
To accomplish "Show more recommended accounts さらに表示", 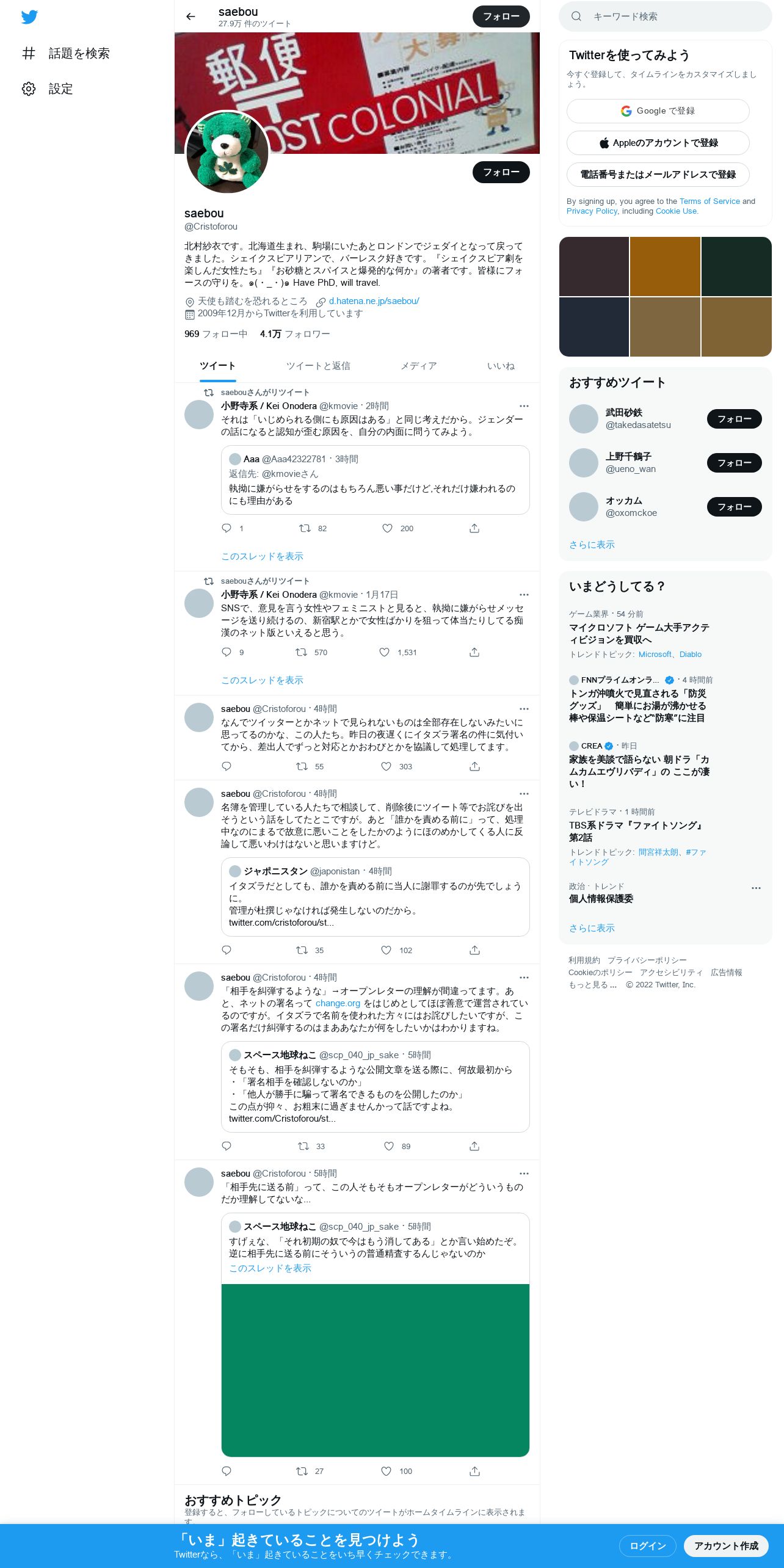I will pyautogui.click(x=592, y=545).
